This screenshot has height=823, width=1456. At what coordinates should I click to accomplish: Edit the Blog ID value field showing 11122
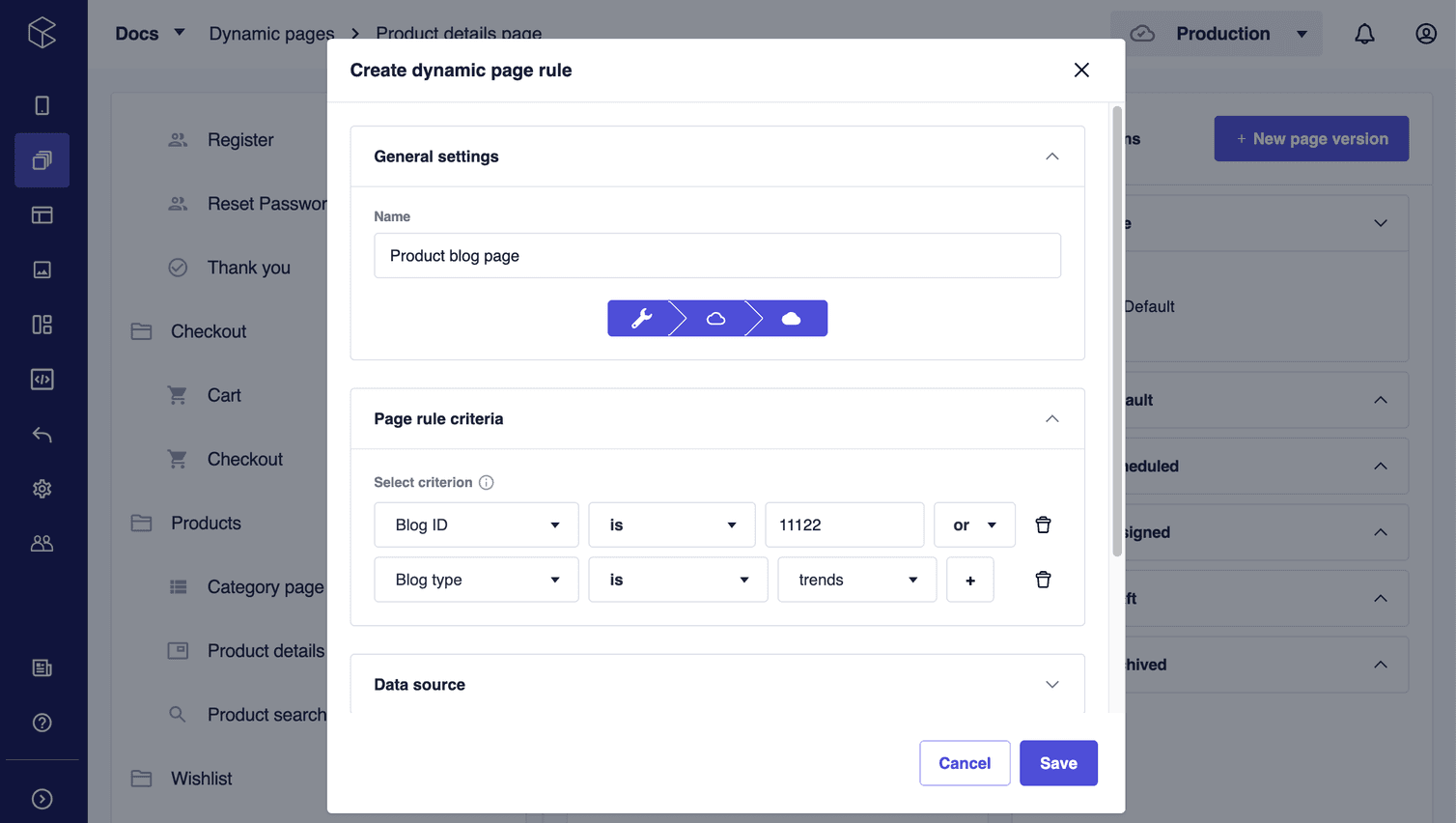pyautogui.click(x=844, y=525)
